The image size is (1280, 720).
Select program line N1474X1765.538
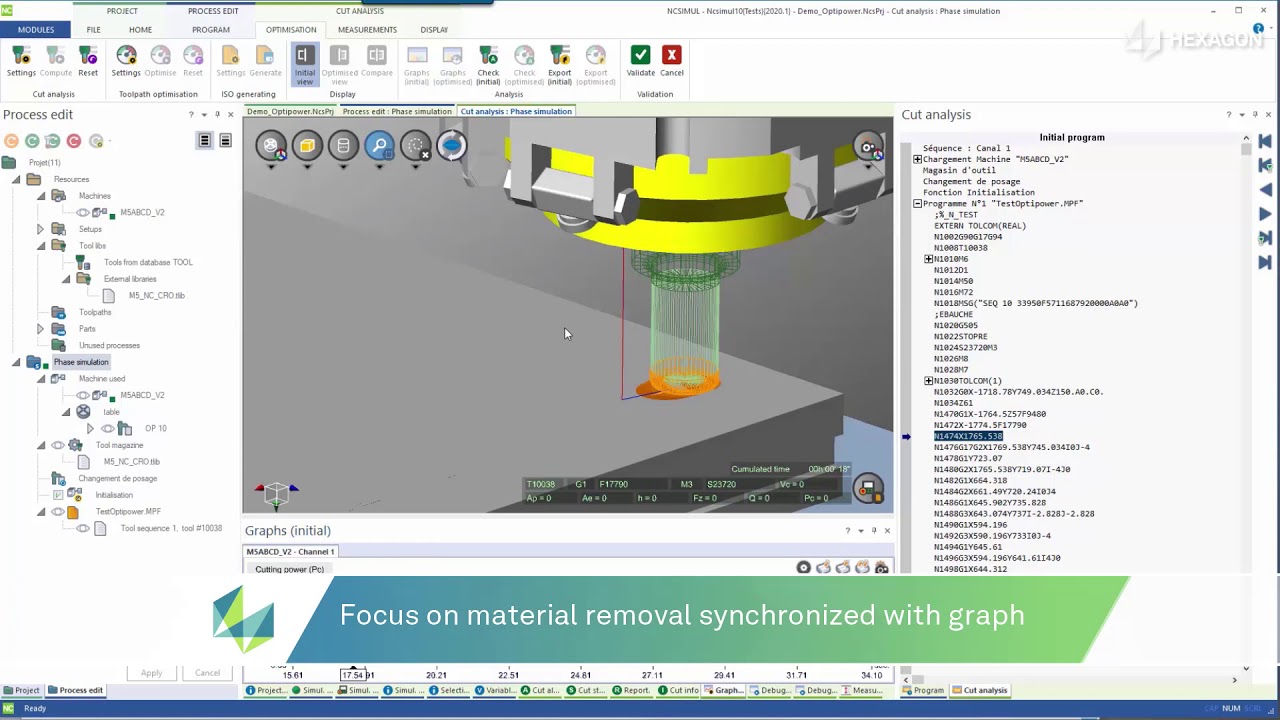point(967,436)
